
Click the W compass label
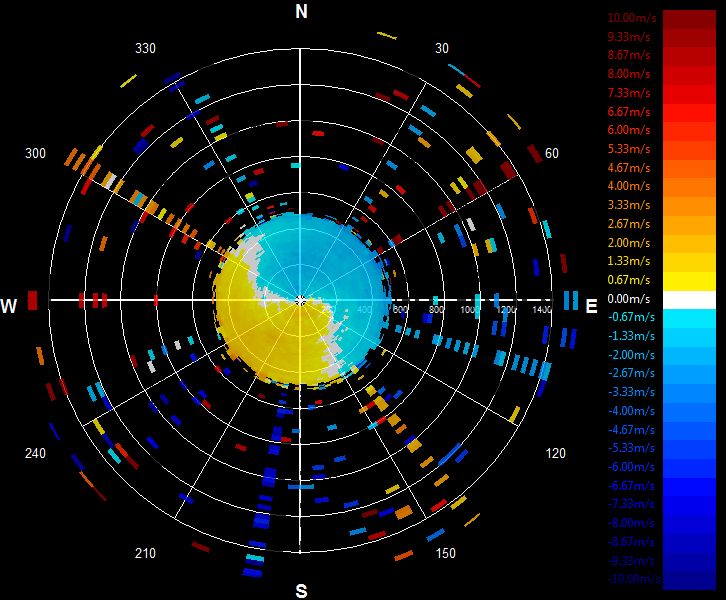(9, 306)
